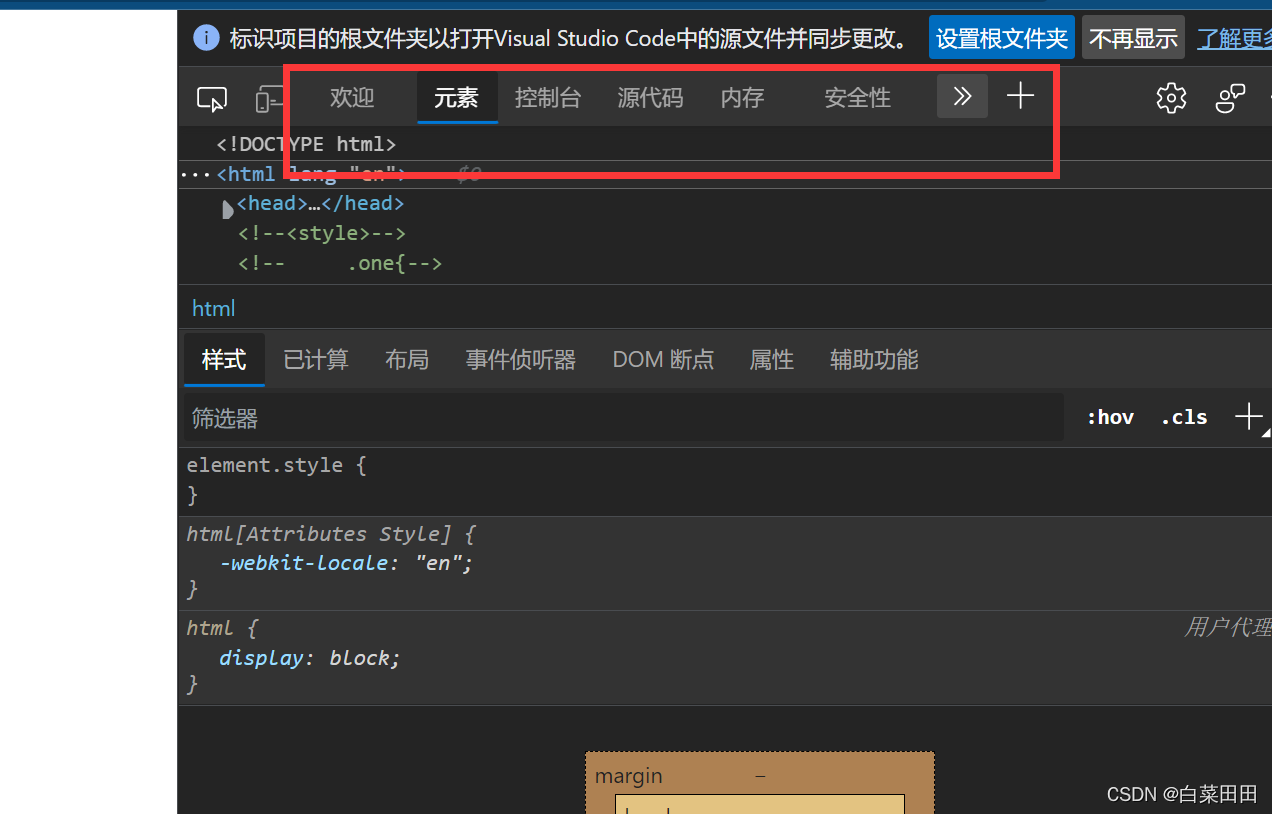Click the margin top dash value
Screen dimensions: 1272x814
point(760,776)
